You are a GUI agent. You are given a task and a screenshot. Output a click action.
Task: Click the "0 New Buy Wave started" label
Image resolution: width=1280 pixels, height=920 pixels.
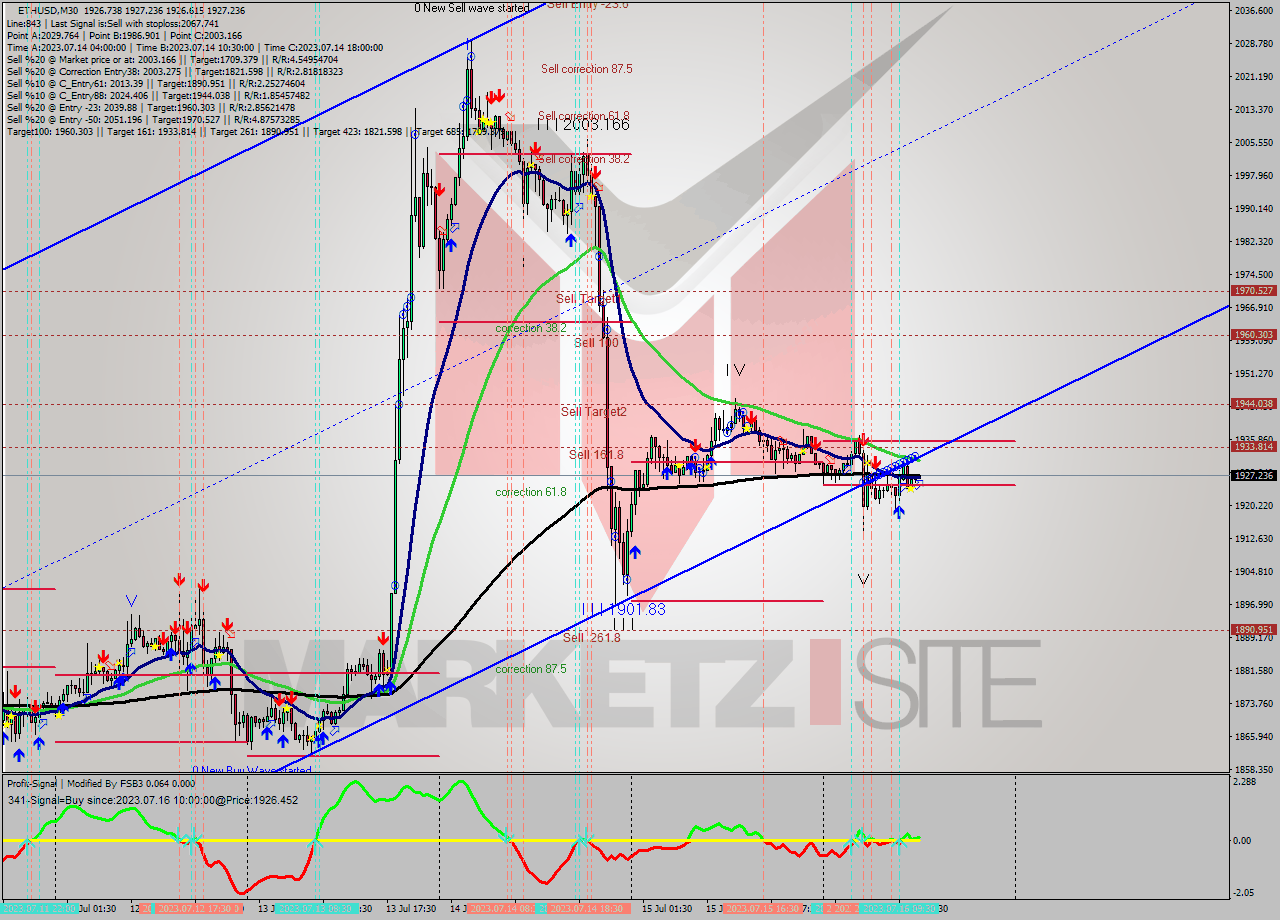[x=252, y=770]
